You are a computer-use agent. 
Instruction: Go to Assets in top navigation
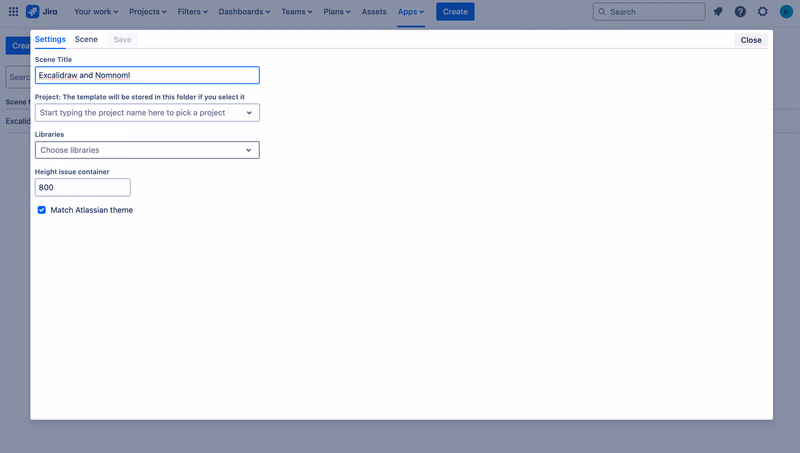(x=374, y=11)
